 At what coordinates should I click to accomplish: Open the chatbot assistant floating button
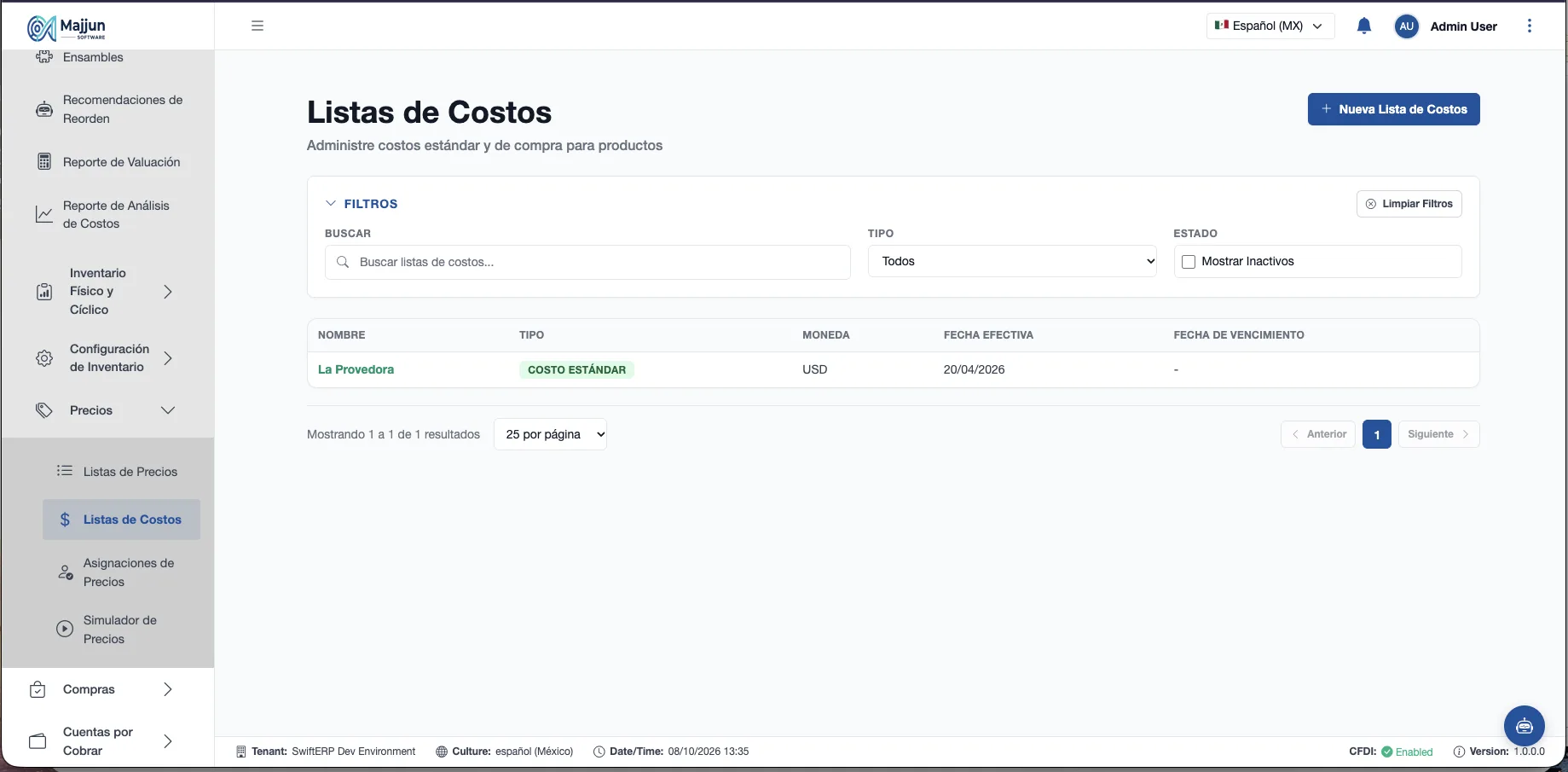point(1525,726)
